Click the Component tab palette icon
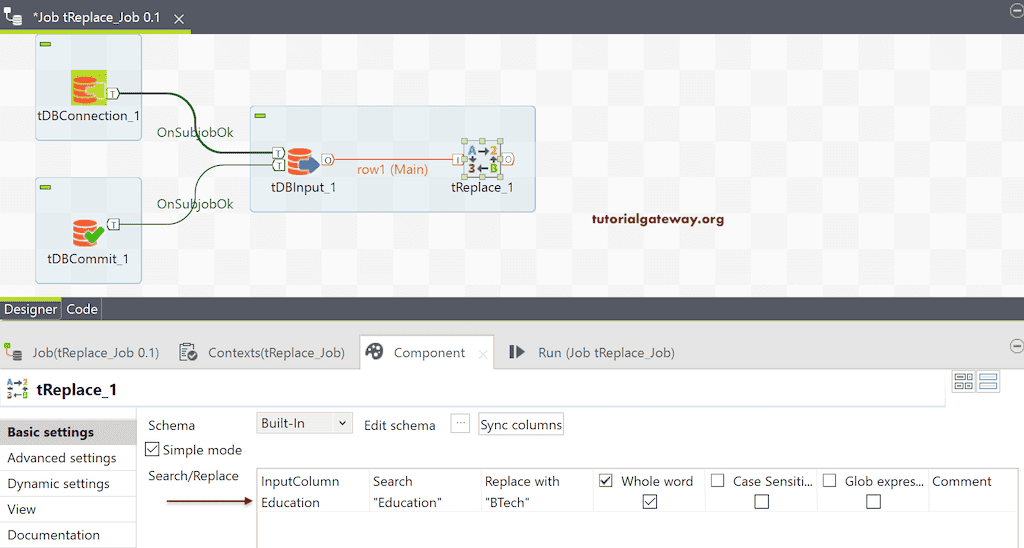The height and width of the screenshot is (548, 1024). coord(374,351)
